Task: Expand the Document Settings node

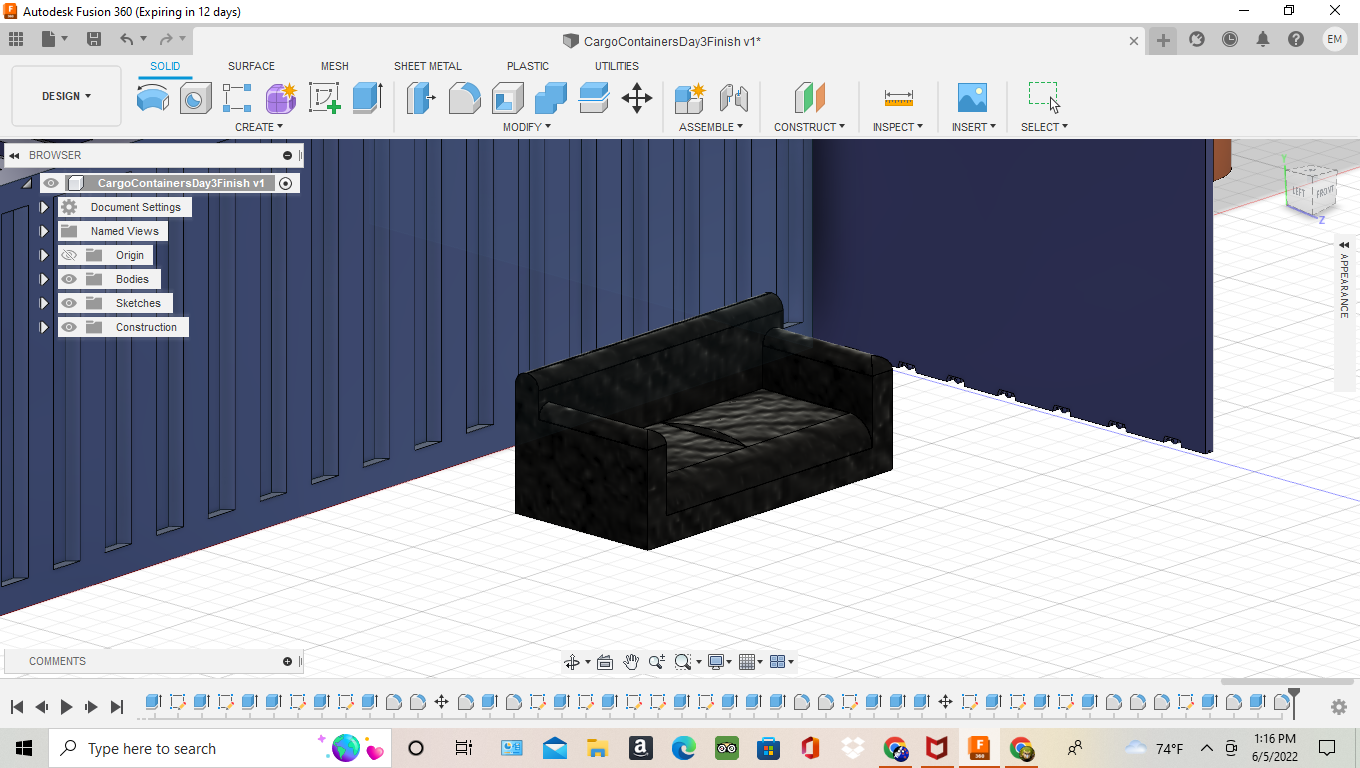Action: tap(44, 207)
